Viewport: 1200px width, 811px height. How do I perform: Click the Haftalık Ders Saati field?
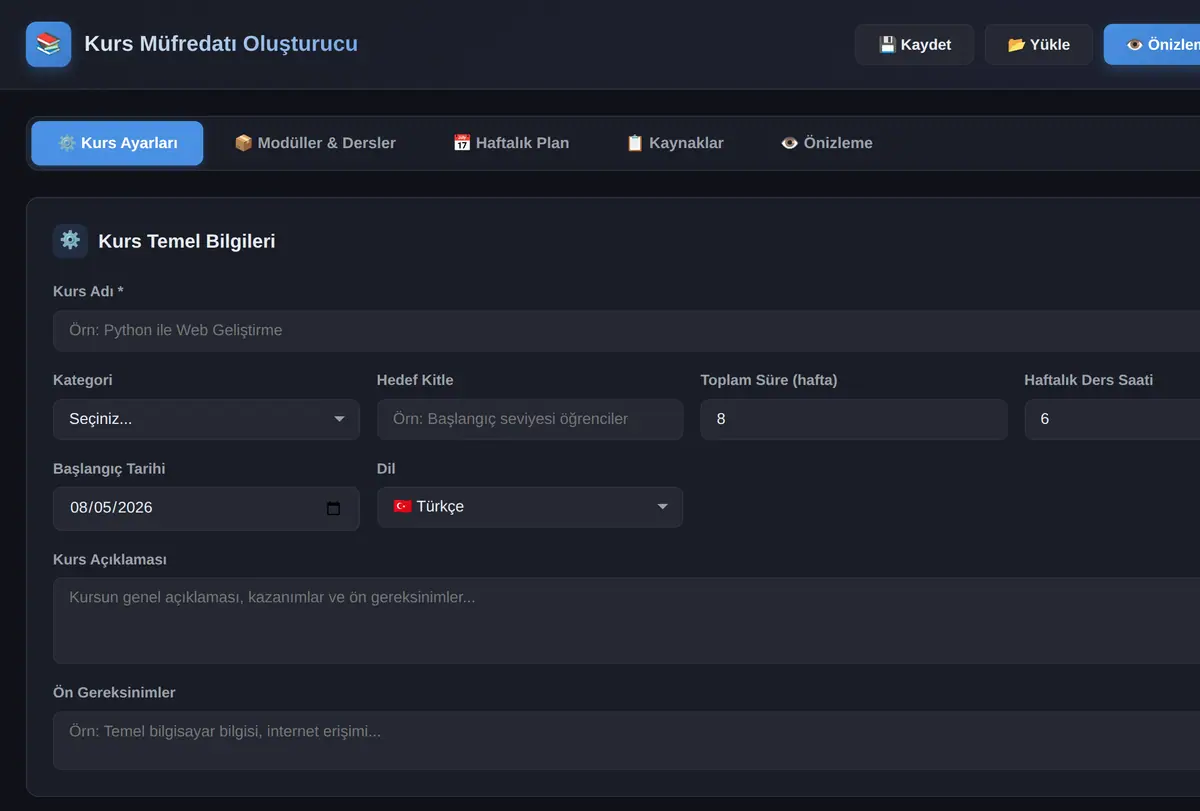click(1112, 419)
